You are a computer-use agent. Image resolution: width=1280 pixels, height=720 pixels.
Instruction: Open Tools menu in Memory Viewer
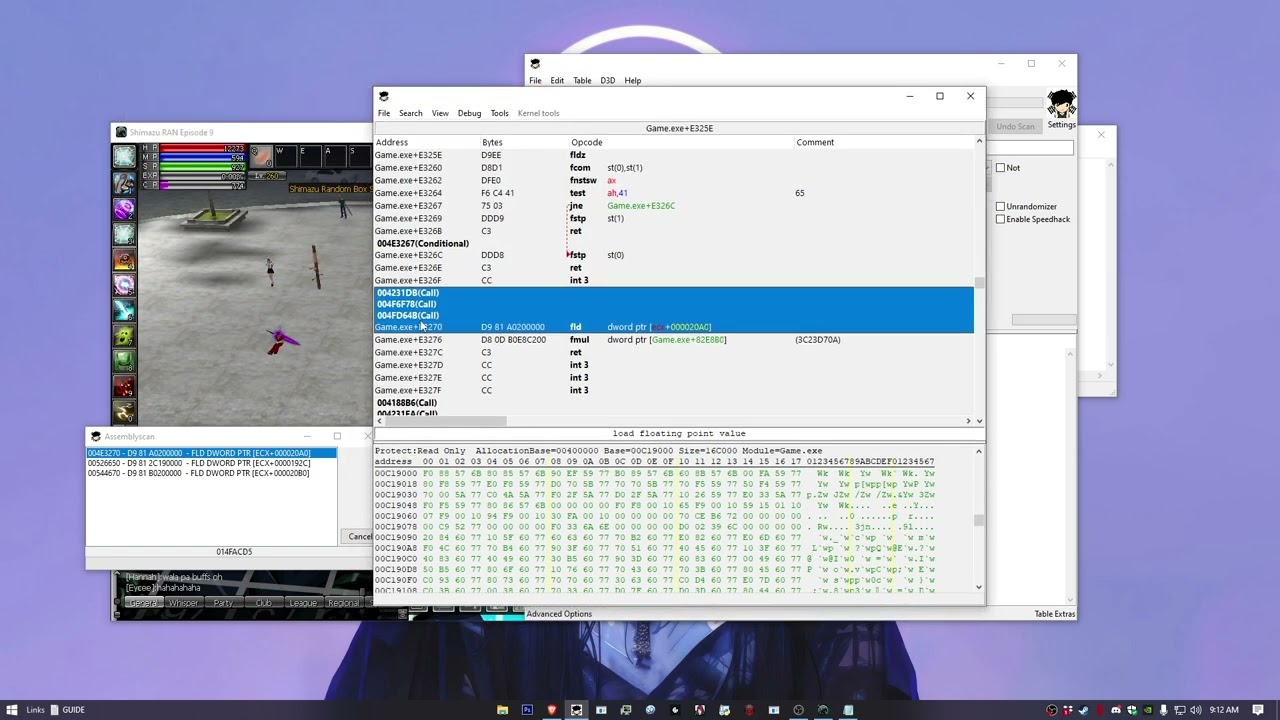499,113
